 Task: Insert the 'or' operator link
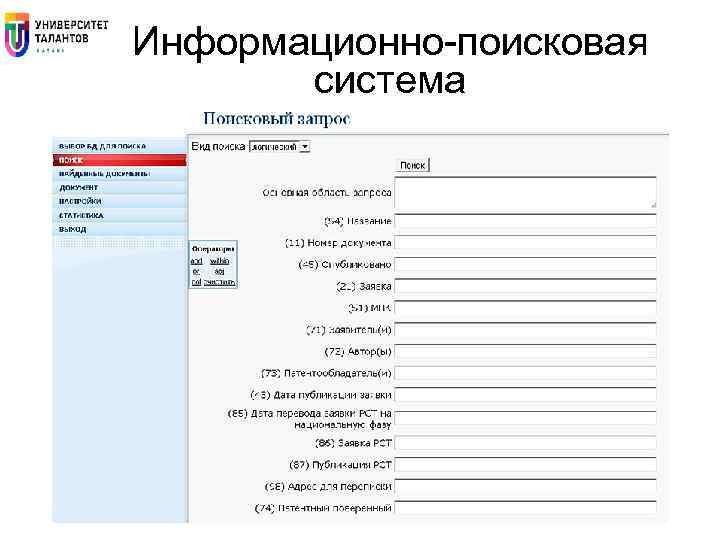click(x=196, y=271)
